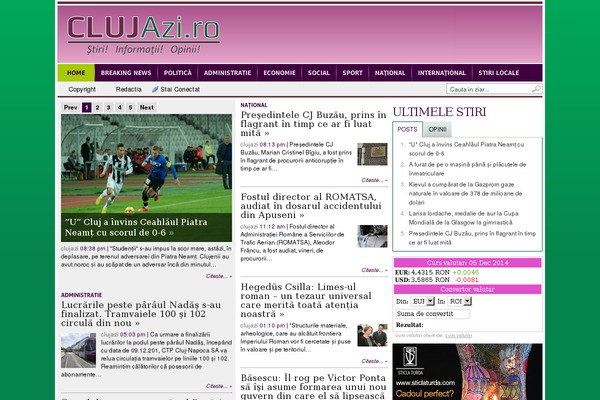The height and width of the screenshot is (400, 600).
Task: Open post Larisa Iordache medalie de aur
Action: tap(463, 218)
